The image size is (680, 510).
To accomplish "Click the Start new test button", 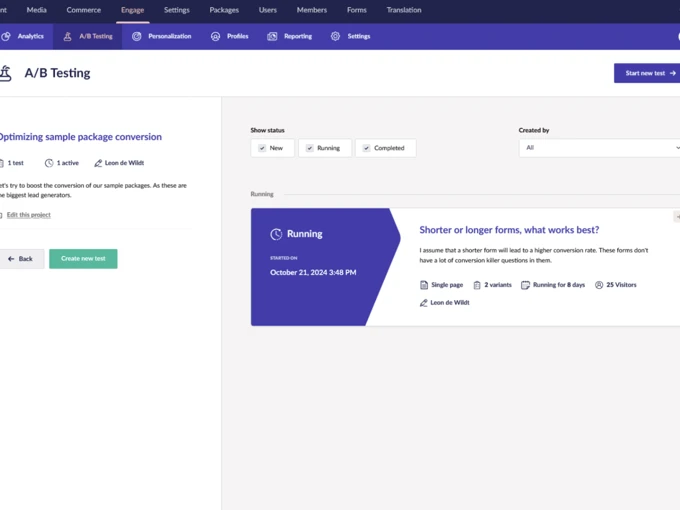I will tap(646, 73).
